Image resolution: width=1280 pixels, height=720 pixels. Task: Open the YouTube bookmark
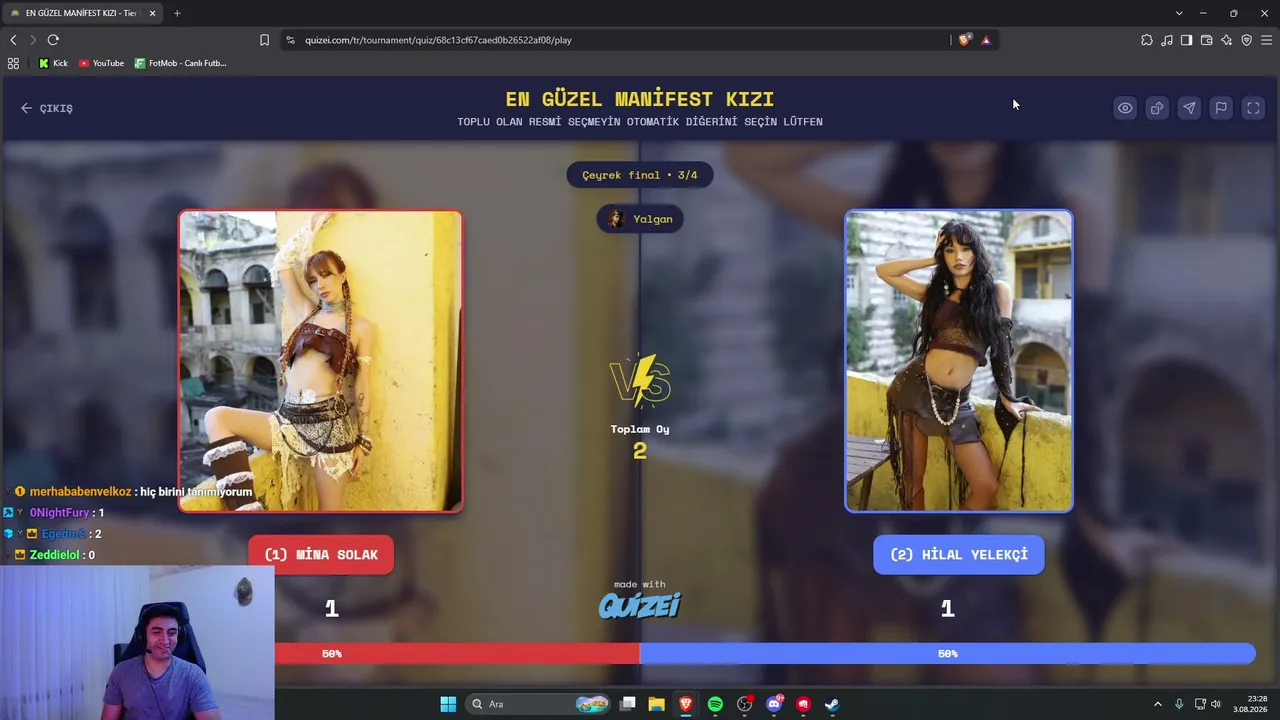pos(101,63)
